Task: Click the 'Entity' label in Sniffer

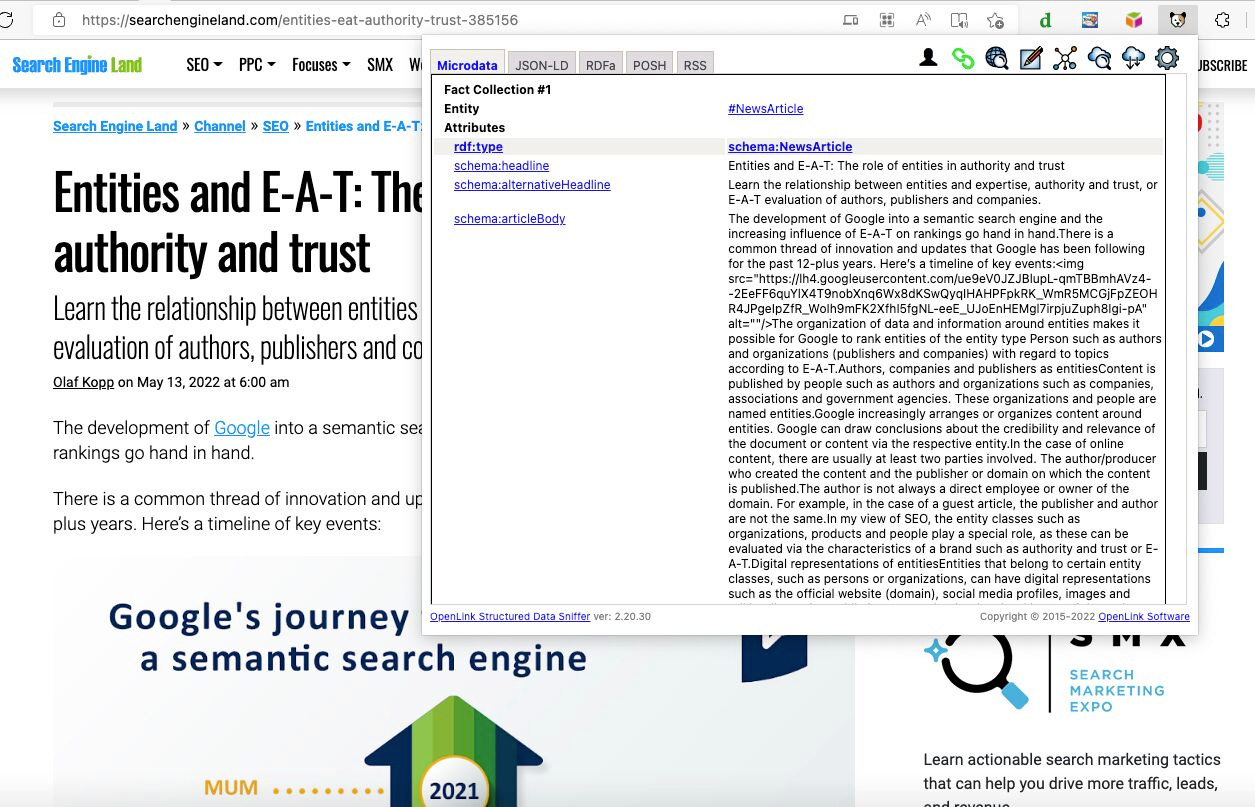Action: tap(462, 109)
